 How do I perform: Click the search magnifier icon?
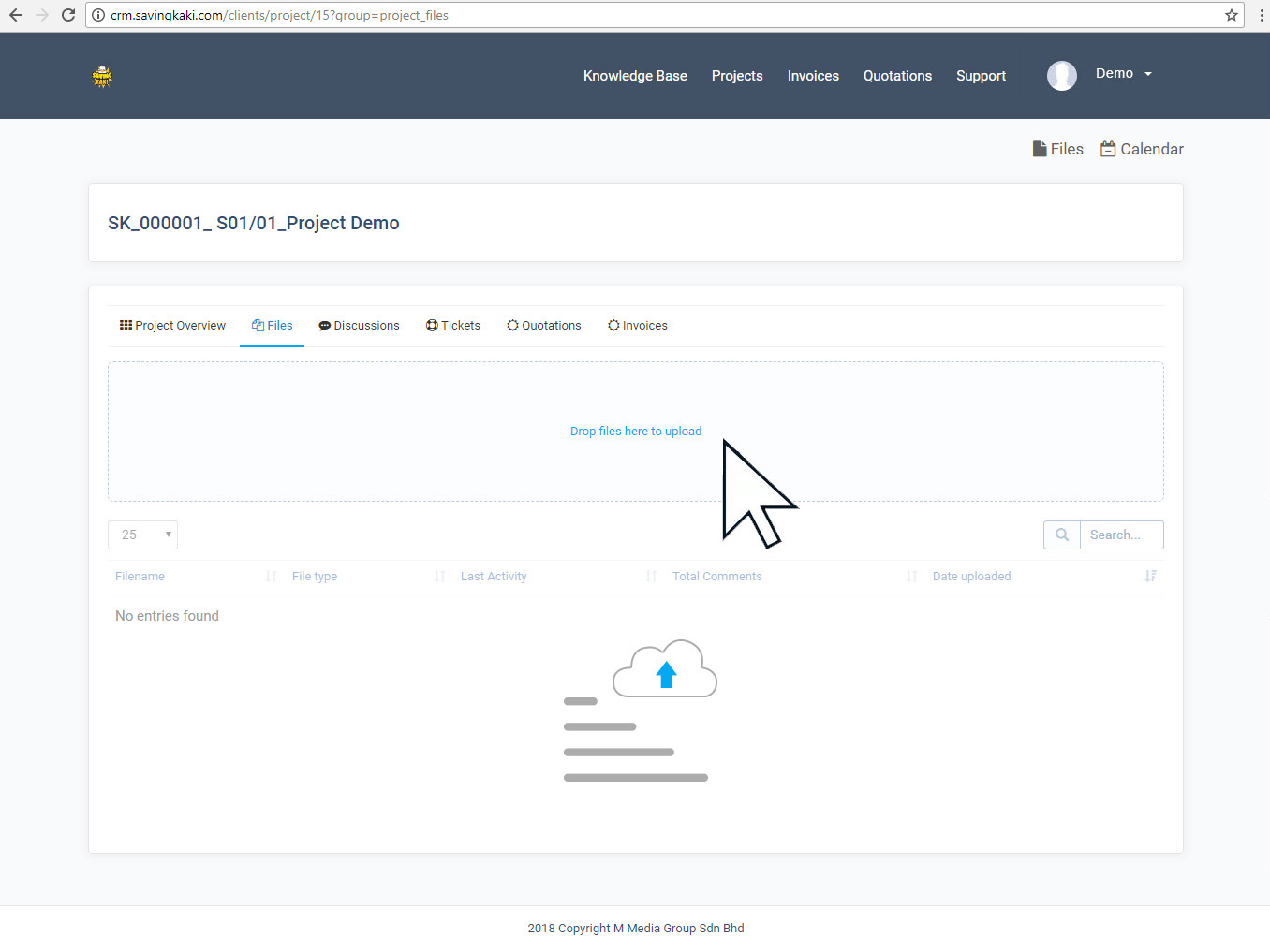1062,535
